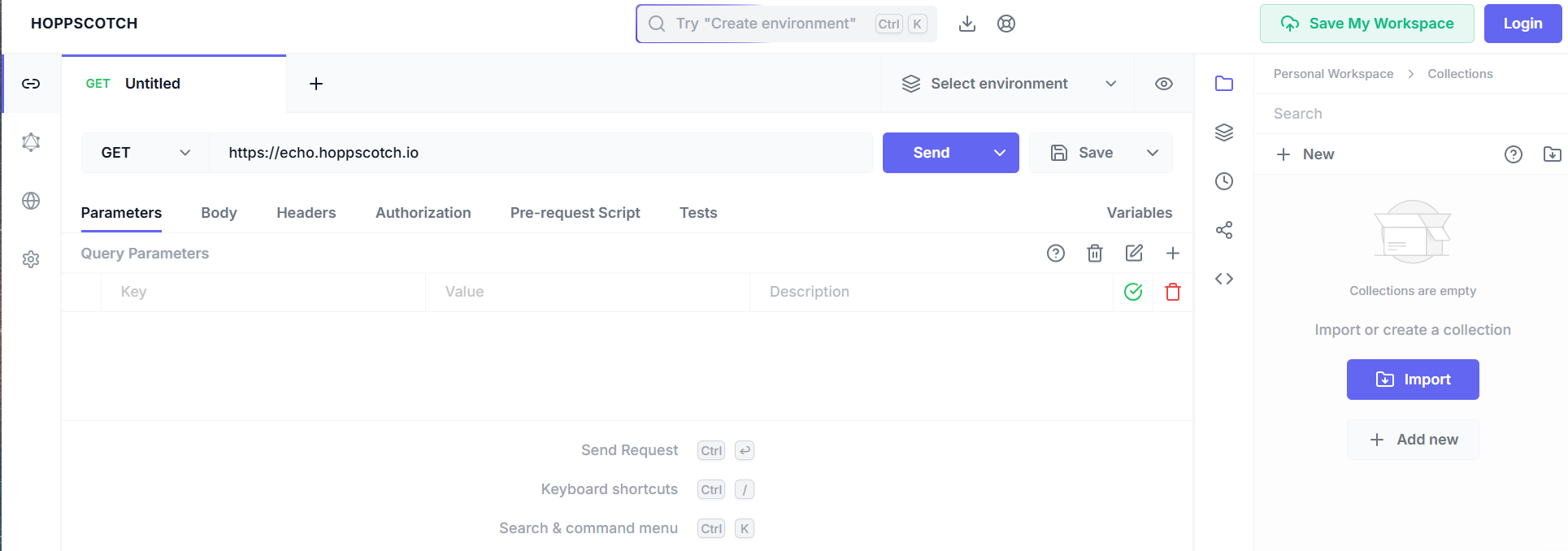The image size is (1568, 551).
Task: Expand the Save options arrow
Action: [1153, 153]
